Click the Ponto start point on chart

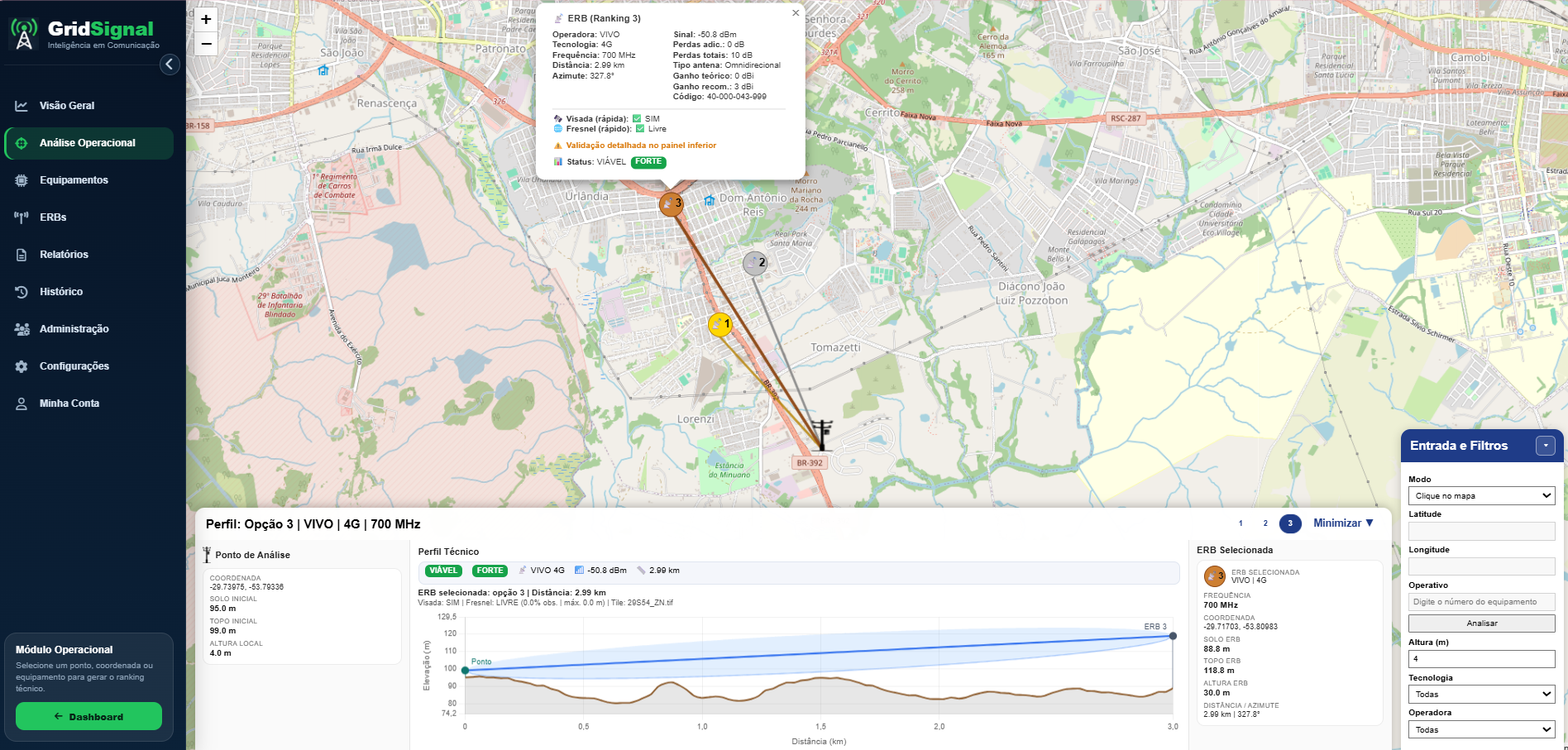[466, 671]
